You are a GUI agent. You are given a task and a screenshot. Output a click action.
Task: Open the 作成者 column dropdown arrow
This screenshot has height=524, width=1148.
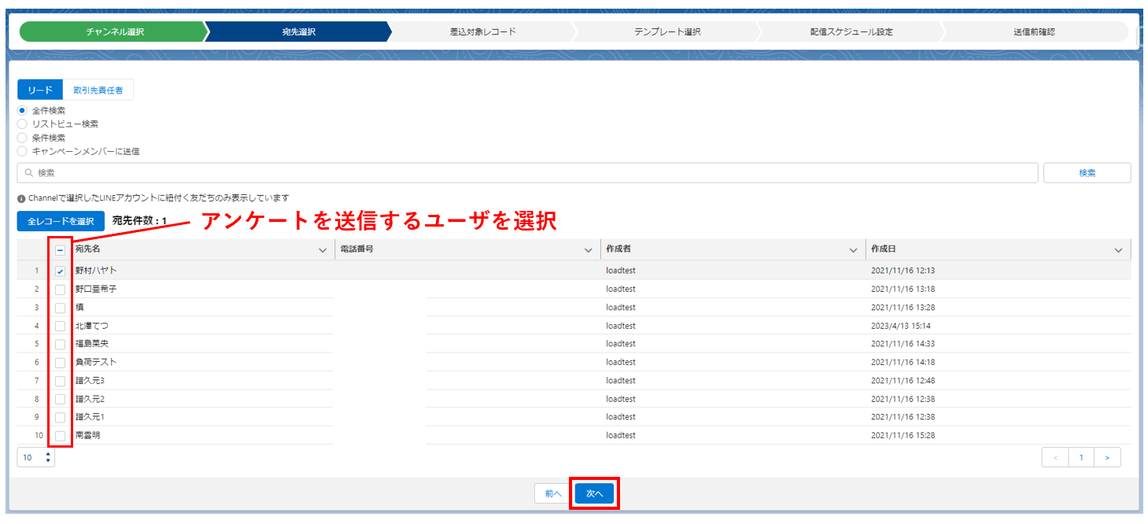coord(853,250)
